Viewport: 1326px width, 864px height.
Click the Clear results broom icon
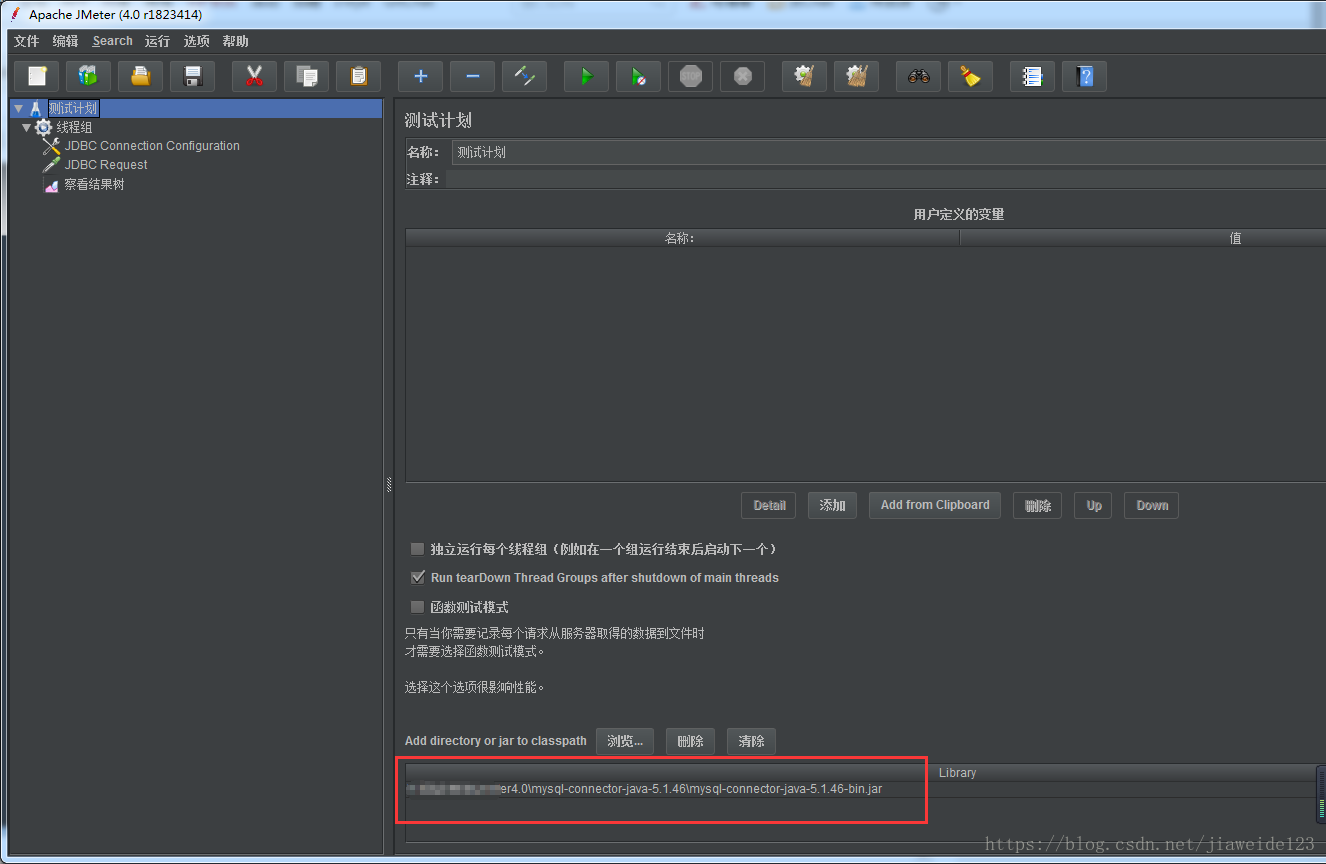pyautogui.click(x=805, y=76)
